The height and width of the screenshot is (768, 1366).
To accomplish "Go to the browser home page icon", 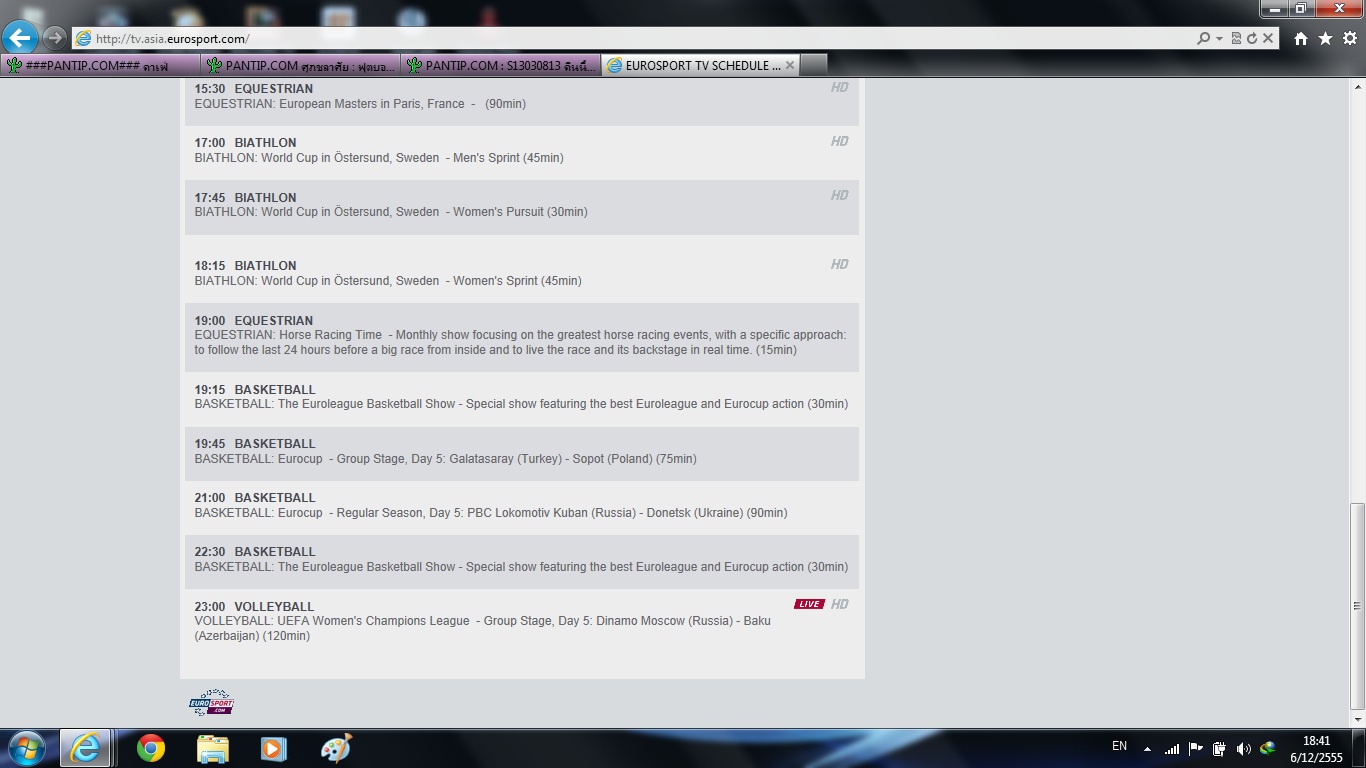I will pos(1301,38).
